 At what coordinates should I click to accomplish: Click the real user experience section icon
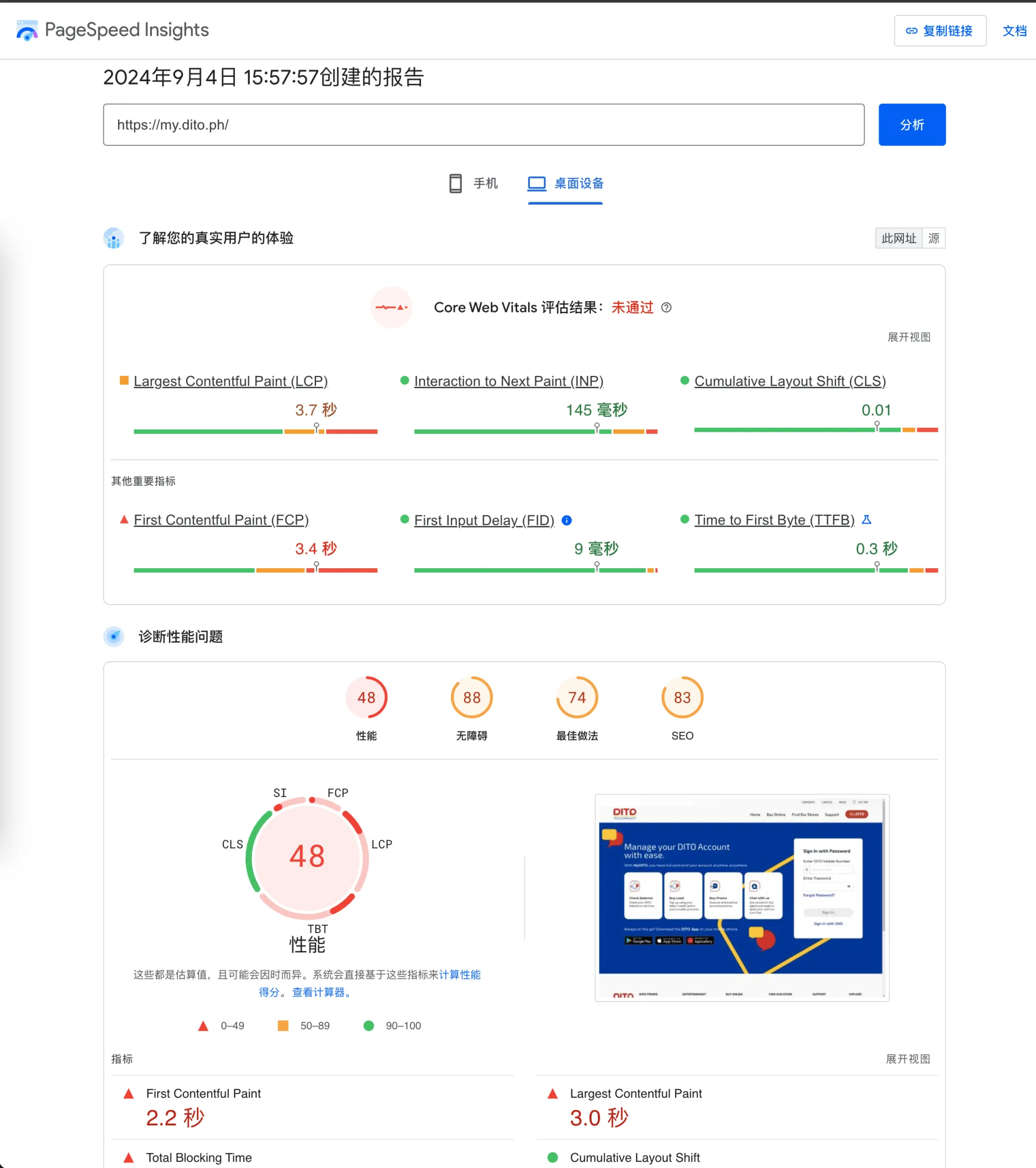click(x=114, y=238)
